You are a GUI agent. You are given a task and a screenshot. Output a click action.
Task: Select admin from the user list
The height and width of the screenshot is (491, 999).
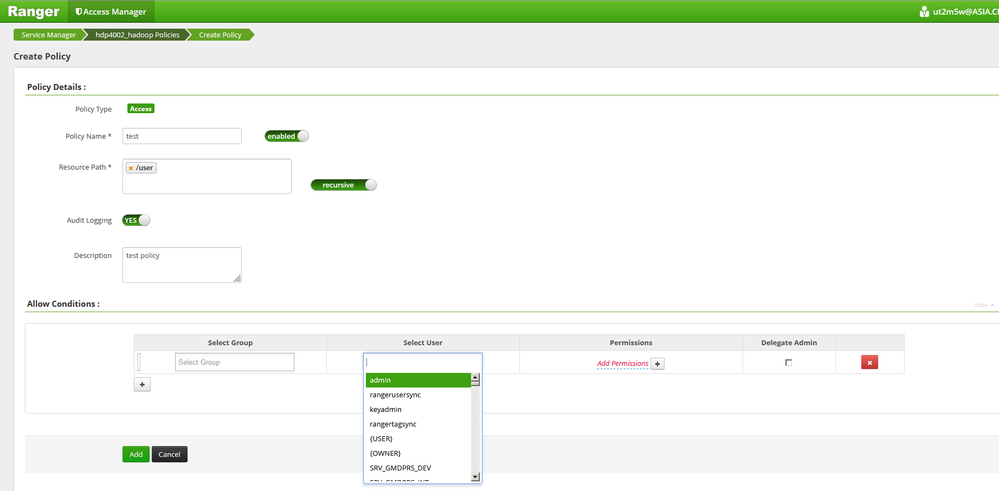[418, 380]
